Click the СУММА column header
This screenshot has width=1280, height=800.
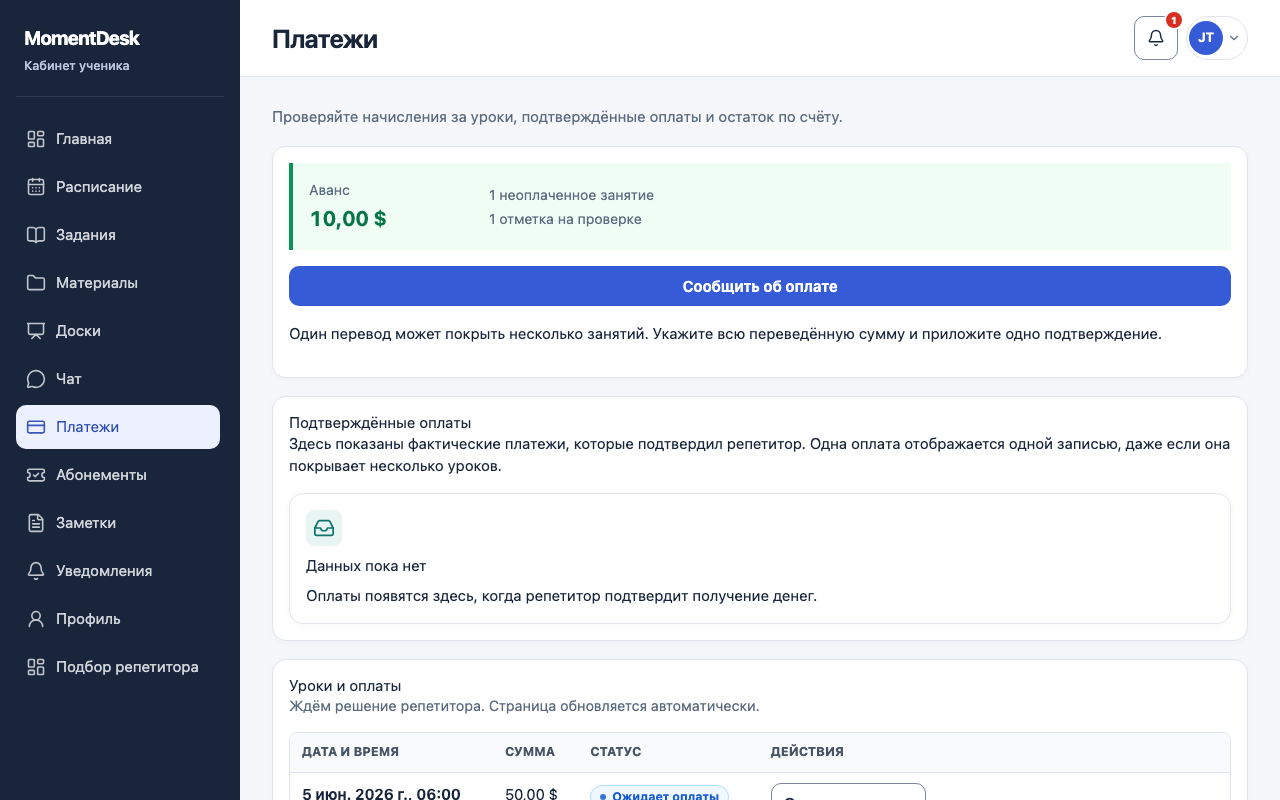pyautogui.click(x=530, y=752)
